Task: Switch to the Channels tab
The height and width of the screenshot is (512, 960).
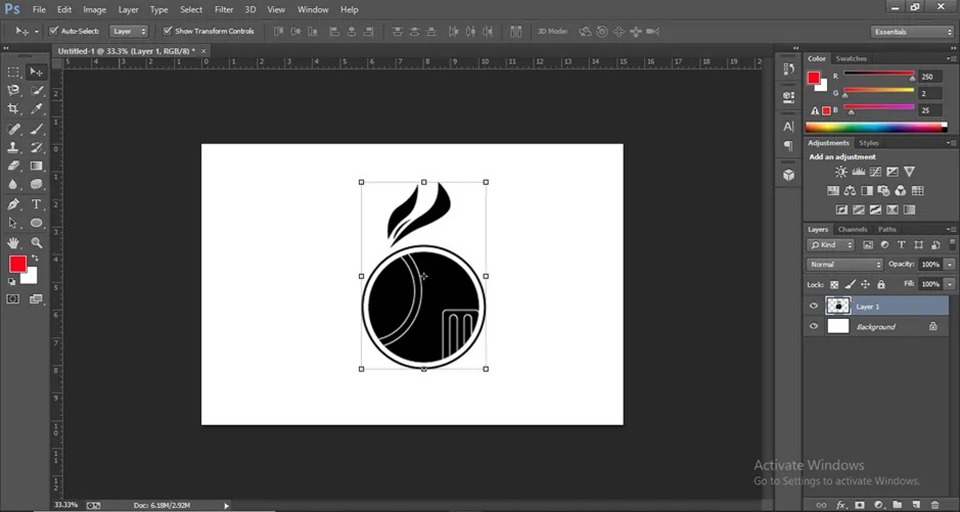Action: click(x=853, y=229)
